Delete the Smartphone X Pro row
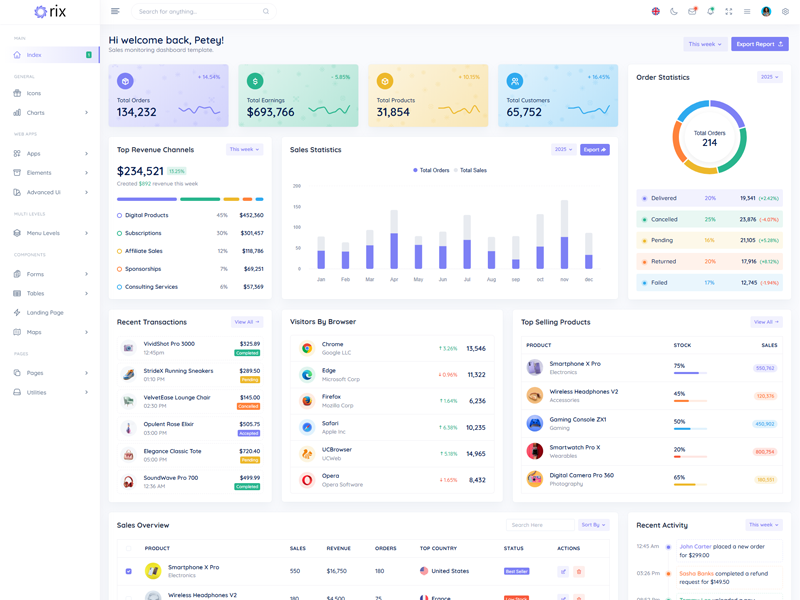The image size is (800, 600). click(579, 571)
